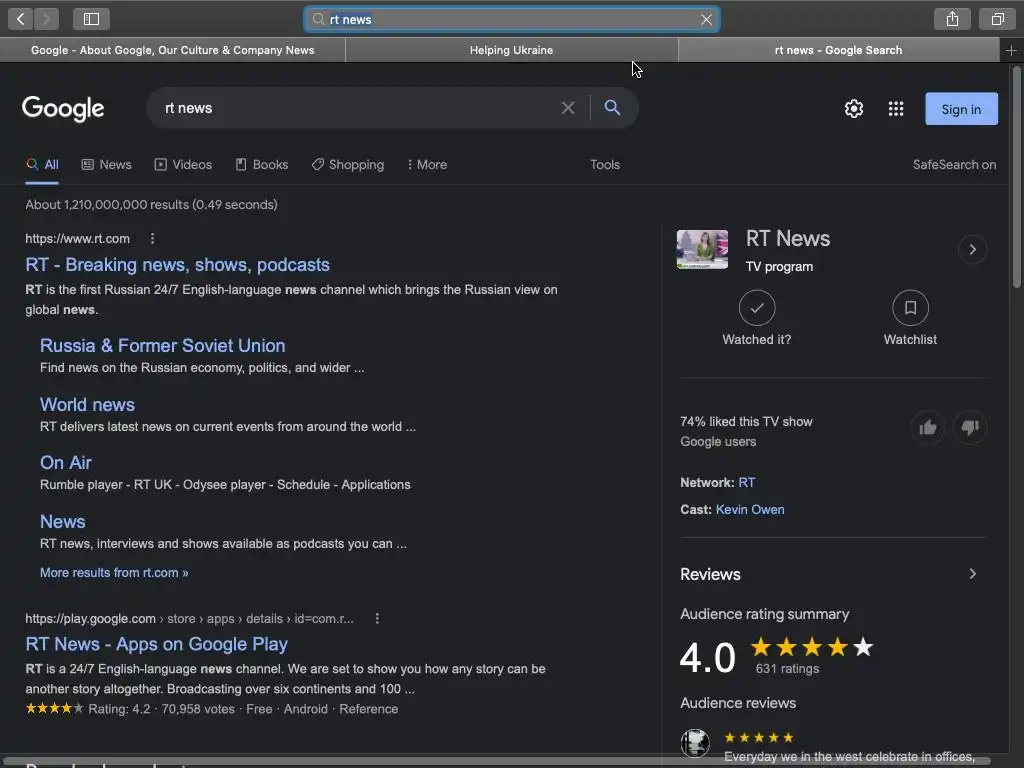Open the Share button in the toolbar

(x=952, y=19)
